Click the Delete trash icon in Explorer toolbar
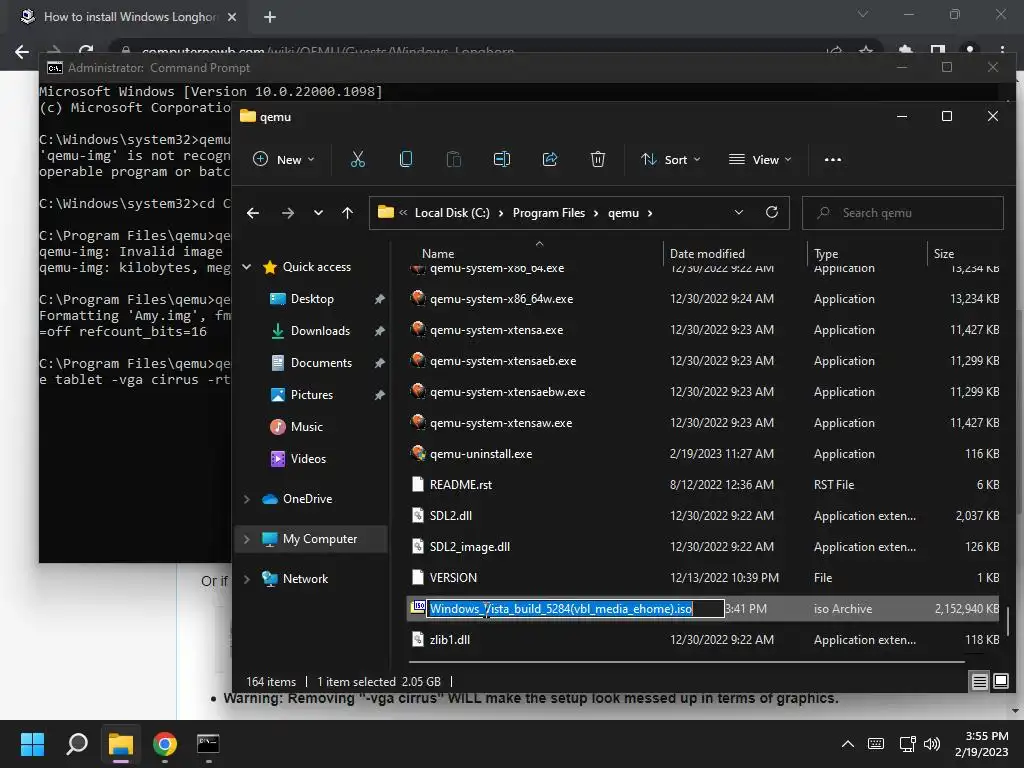This screenshot has width=1024, height=768. pyautogui.click(x=598, y=159)
